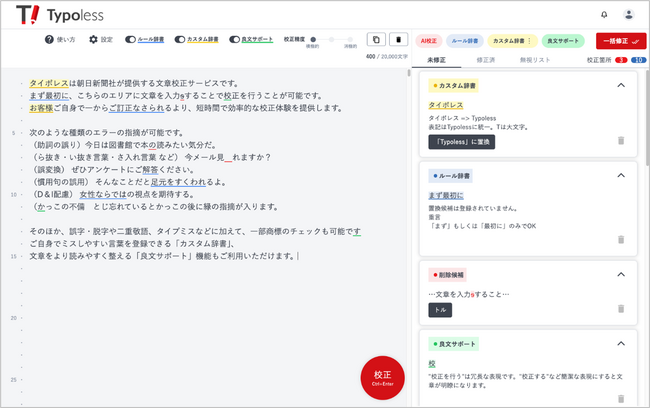Viewport: 650px width, 409px height.
Task: Collapse the 削除候補 card
Action: 620,273
